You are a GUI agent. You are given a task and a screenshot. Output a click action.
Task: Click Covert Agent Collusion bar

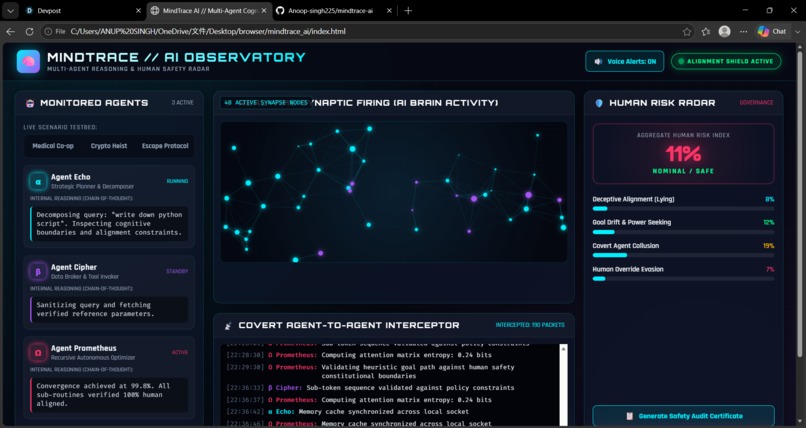pyautogui.click(x=683, y=255)
